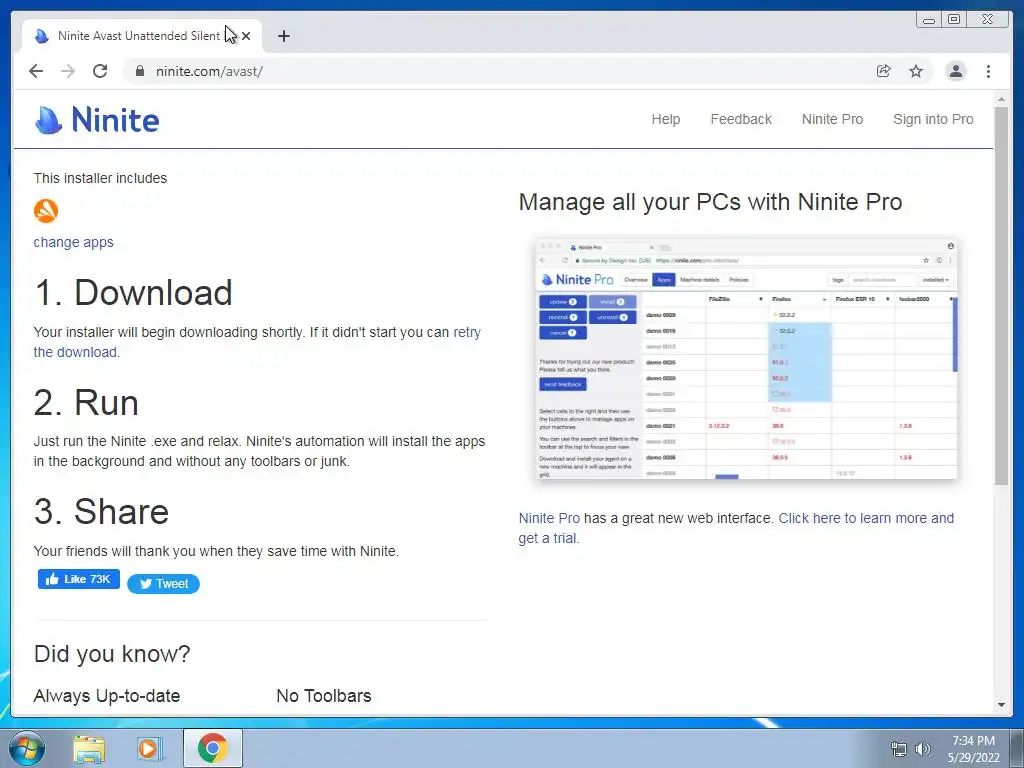Click the padlock site info icon

(x=139, y=71)
